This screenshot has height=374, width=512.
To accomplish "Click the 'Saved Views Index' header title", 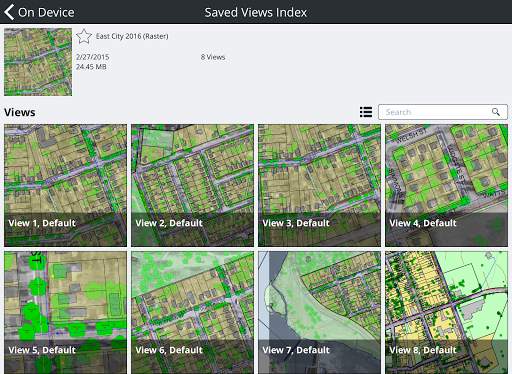I will click(x=256, y=12).
